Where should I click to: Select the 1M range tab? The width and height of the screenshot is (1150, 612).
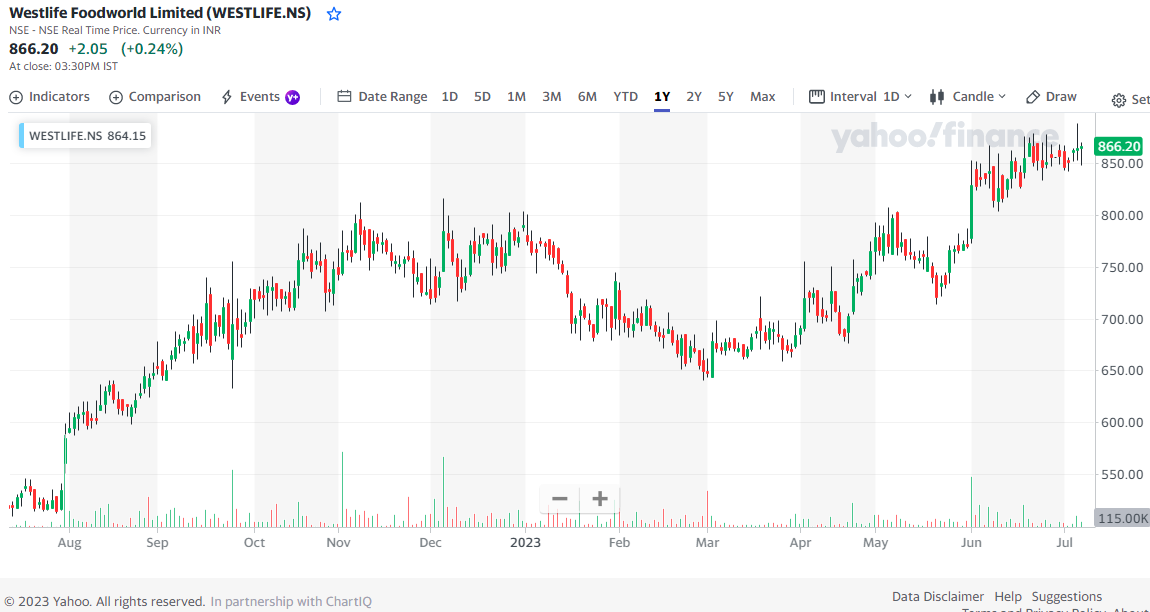pyautogui.click(x=516, y=97)
